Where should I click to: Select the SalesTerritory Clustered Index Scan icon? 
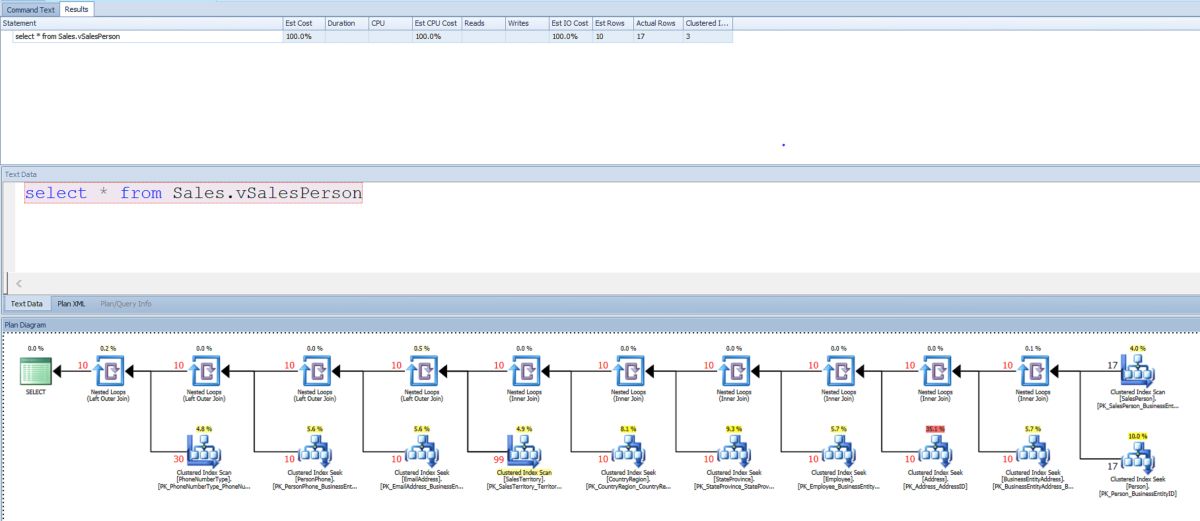coord(524,451)
